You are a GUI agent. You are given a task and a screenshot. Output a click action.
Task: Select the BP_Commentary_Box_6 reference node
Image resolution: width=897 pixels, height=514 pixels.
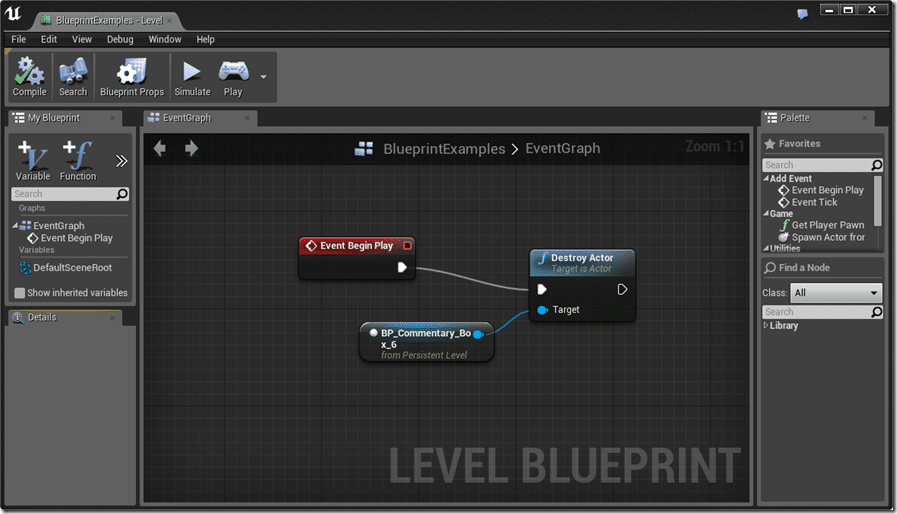[426, 342]
